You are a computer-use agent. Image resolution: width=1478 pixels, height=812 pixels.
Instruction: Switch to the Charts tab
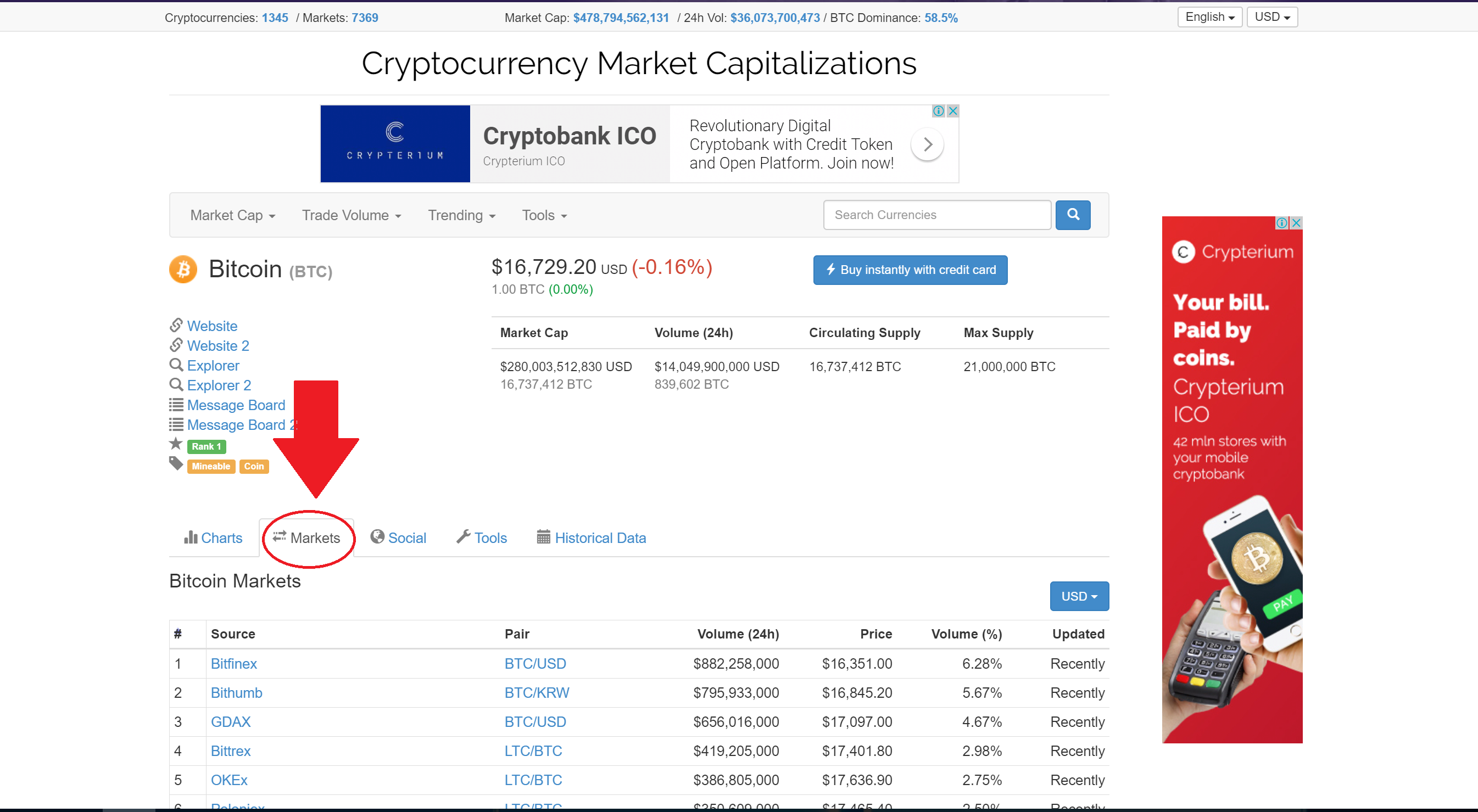point(214,538)
